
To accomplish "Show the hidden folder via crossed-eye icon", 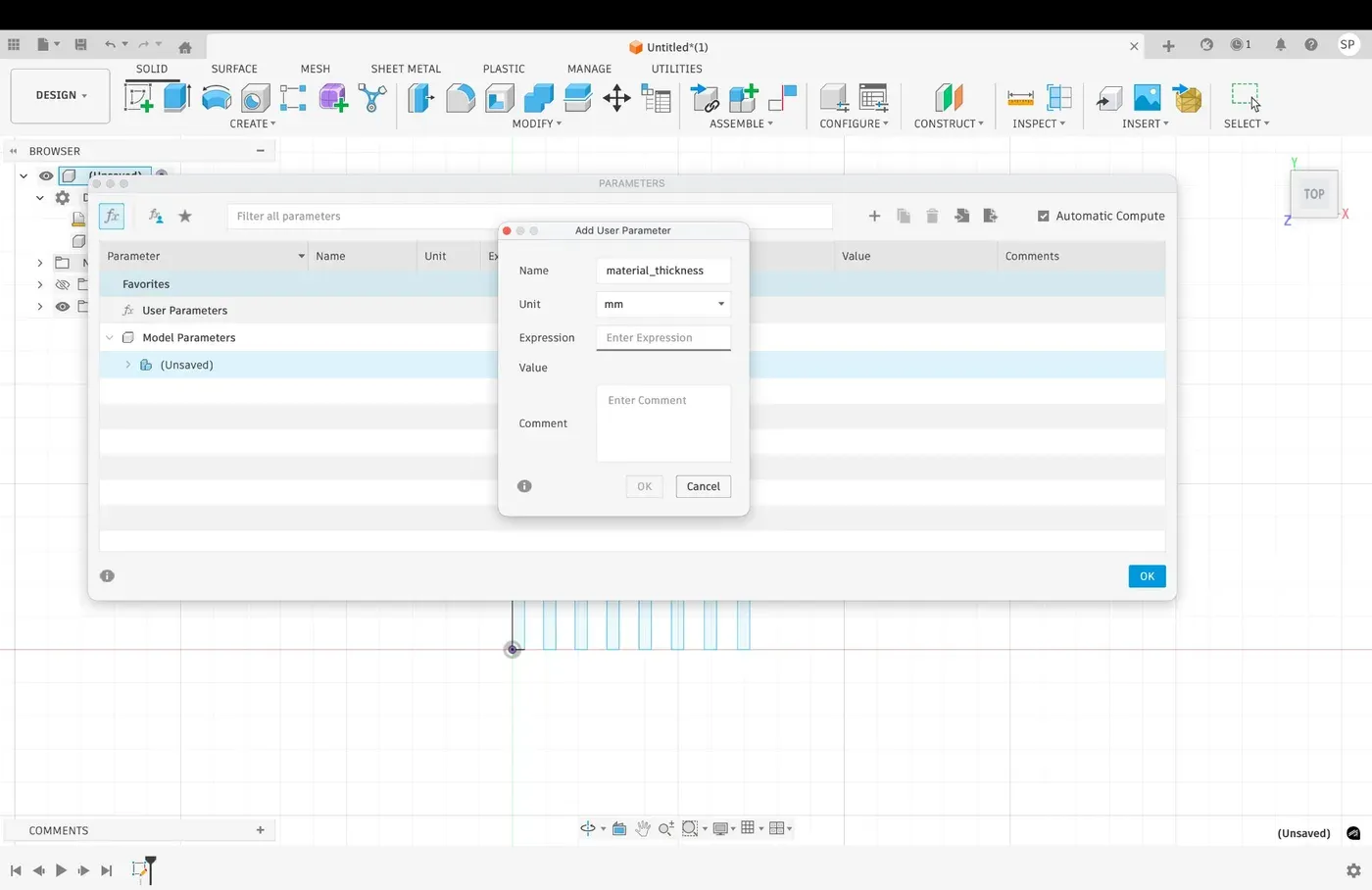I will pyautogui.click(x=63, y=284).
